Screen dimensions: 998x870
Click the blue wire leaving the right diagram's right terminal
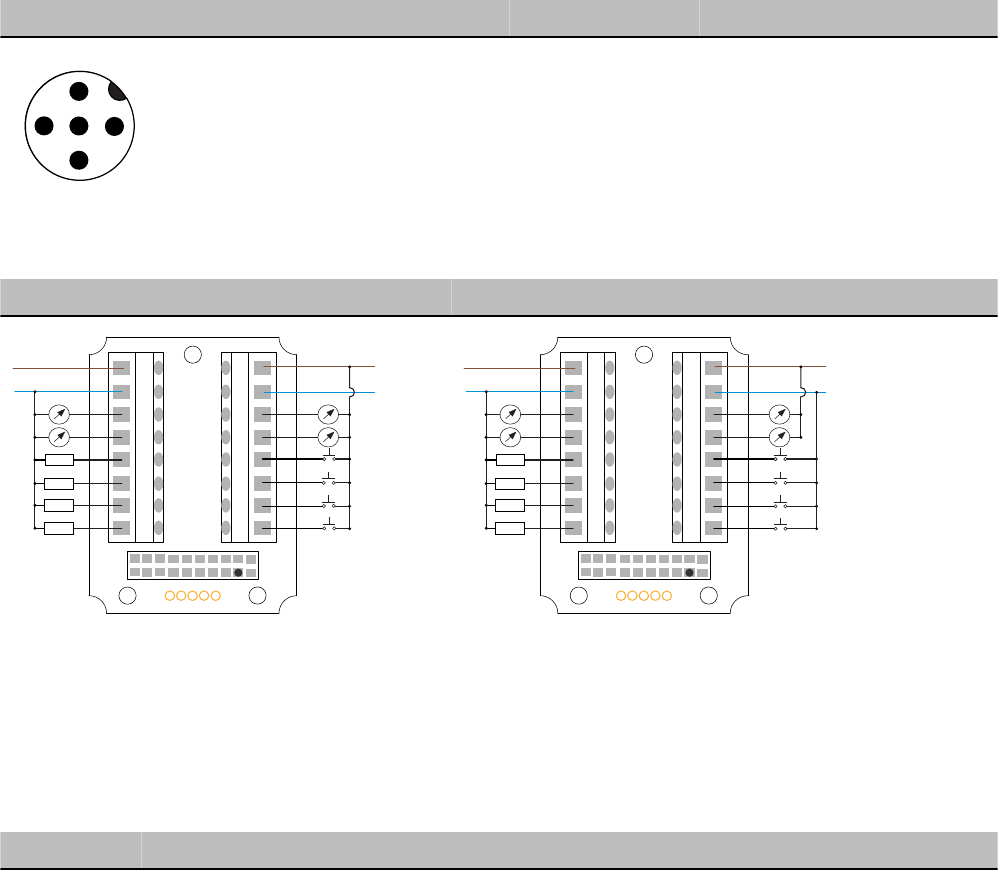[770, 392]
